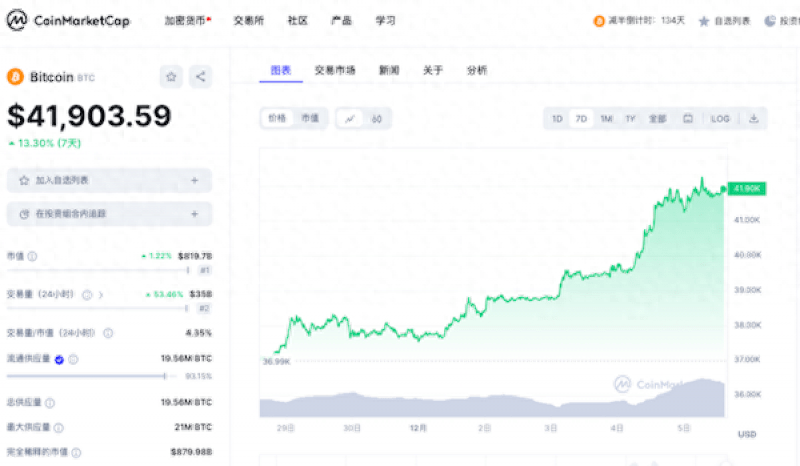The image size is (800, 466).
Task: Click the share icon next to Bitcoin
Action: 200,77
